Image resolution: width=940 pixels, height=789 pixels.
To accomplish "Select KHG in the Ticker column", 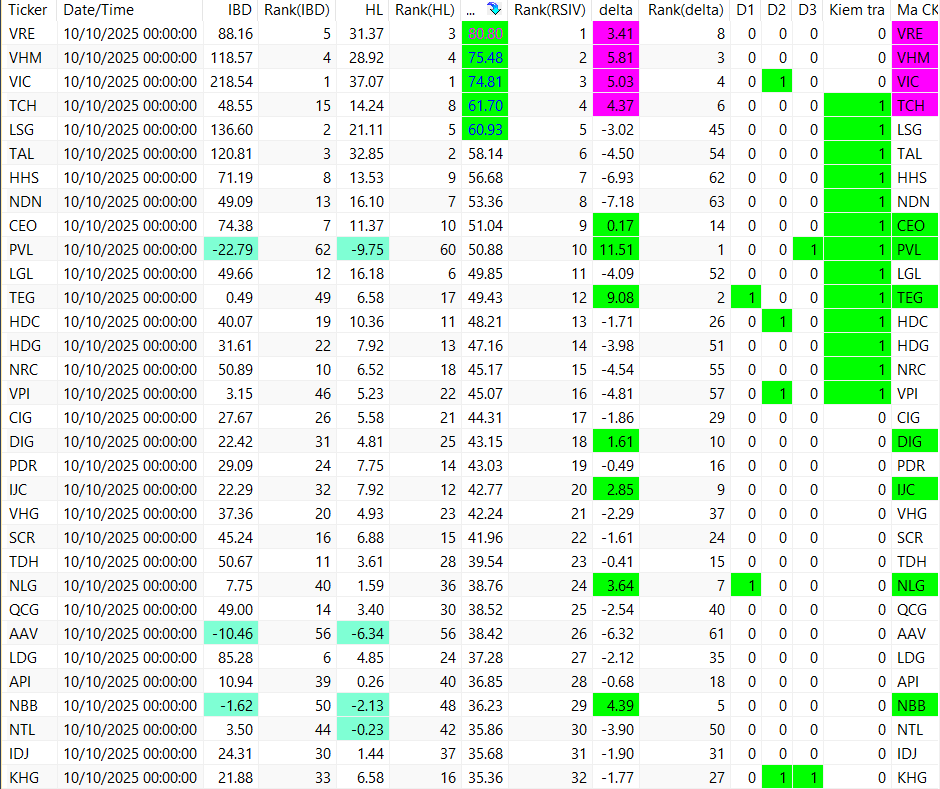I will (24, 778).
